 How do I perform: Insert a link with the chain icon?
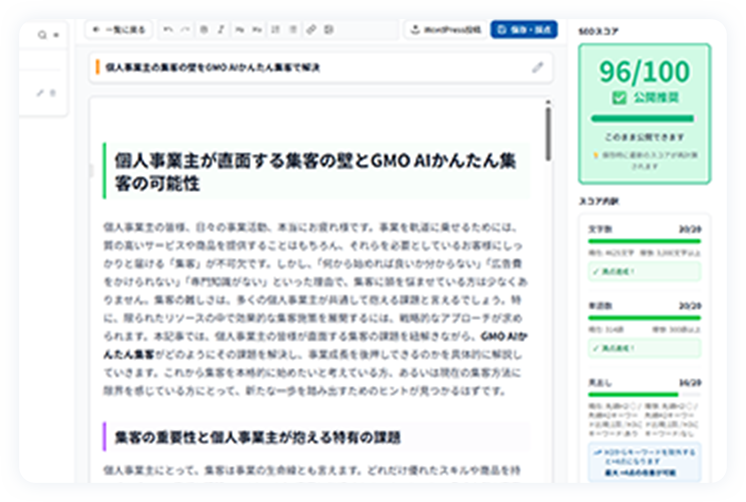coord(311,30)
